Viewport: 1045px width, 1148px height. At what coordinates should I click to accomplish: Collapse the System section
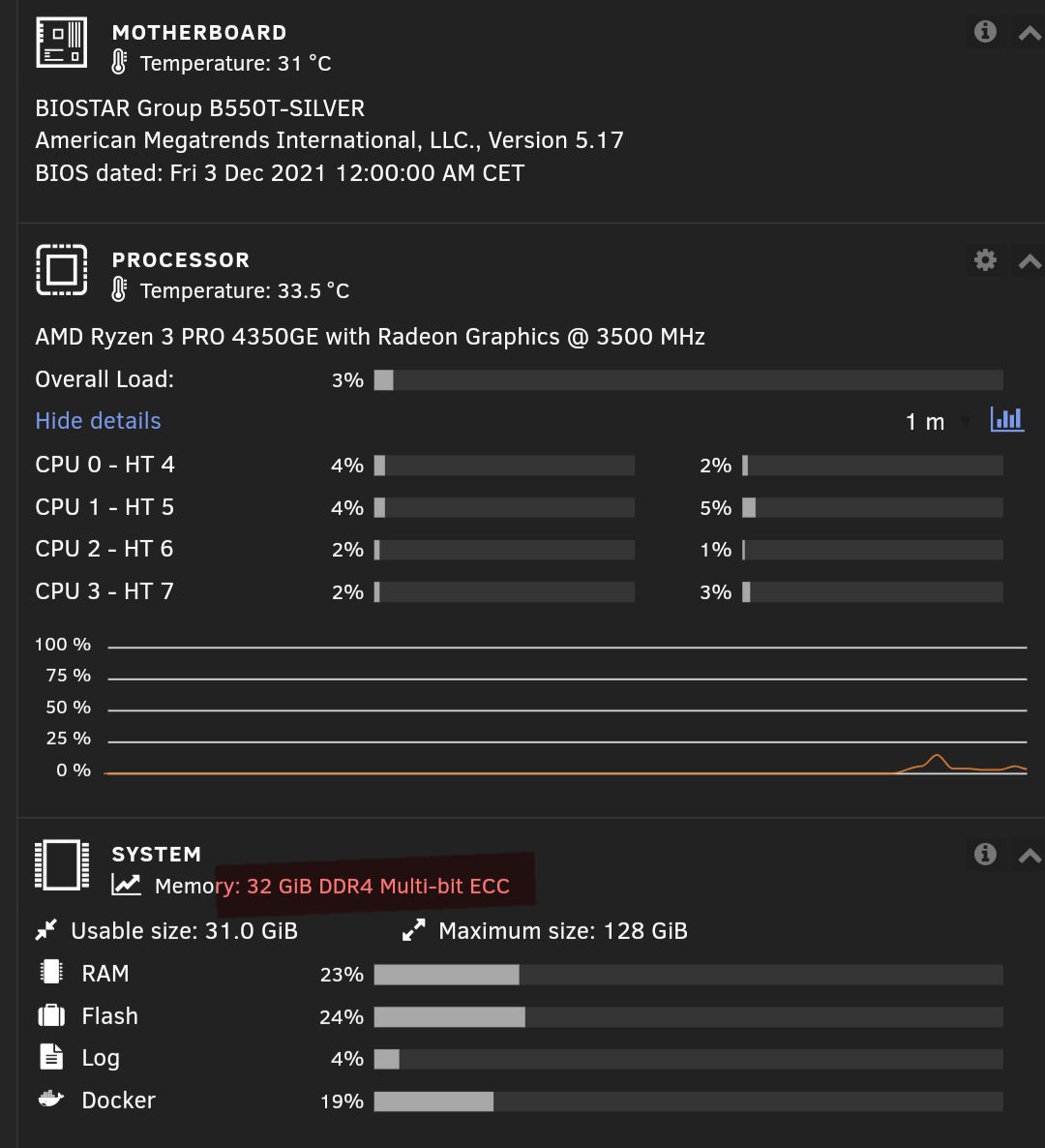[x=1030, y=856]
